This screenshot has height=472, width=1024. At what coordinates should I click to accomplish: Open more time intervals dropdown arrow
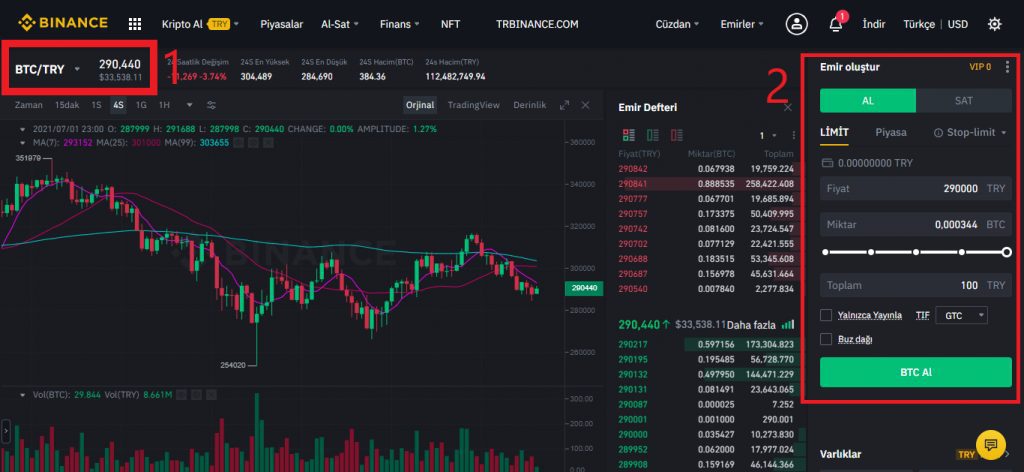(189, 104)
